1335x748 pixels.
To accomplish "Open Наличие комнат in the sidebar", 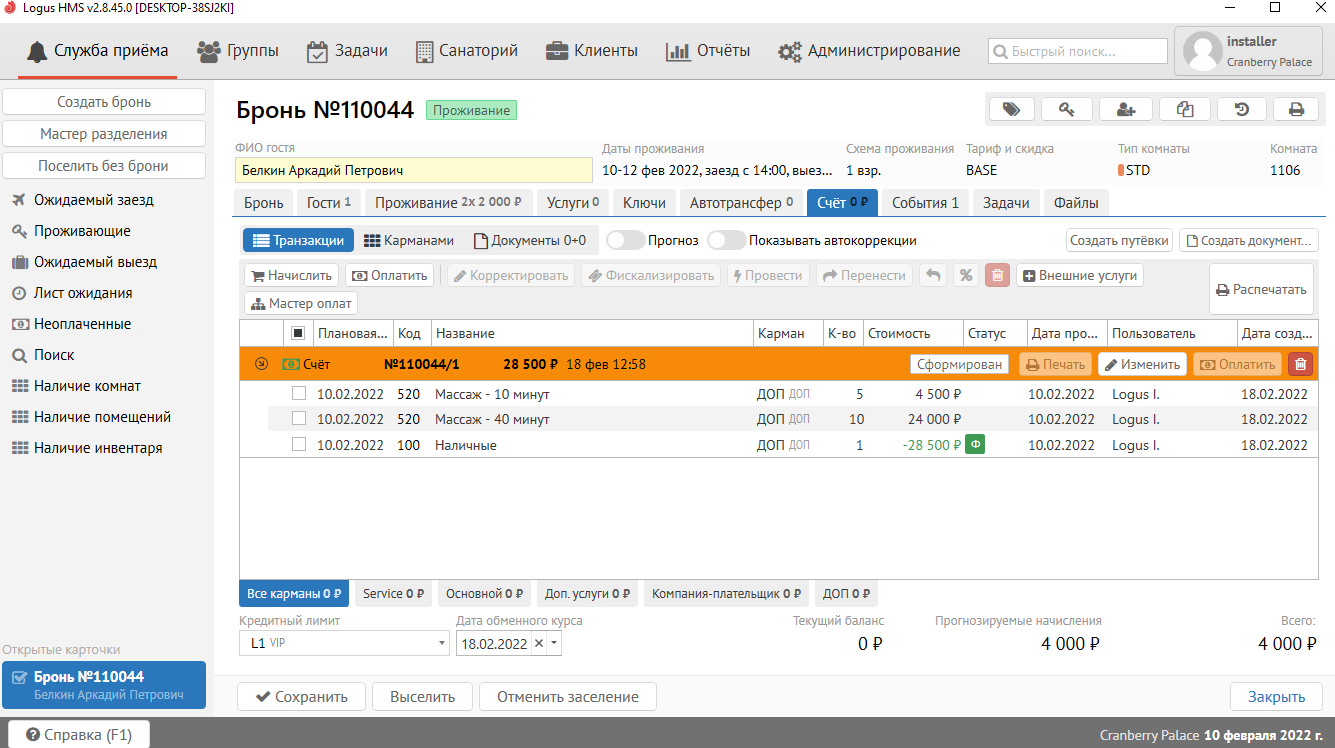I will [87, 386].
